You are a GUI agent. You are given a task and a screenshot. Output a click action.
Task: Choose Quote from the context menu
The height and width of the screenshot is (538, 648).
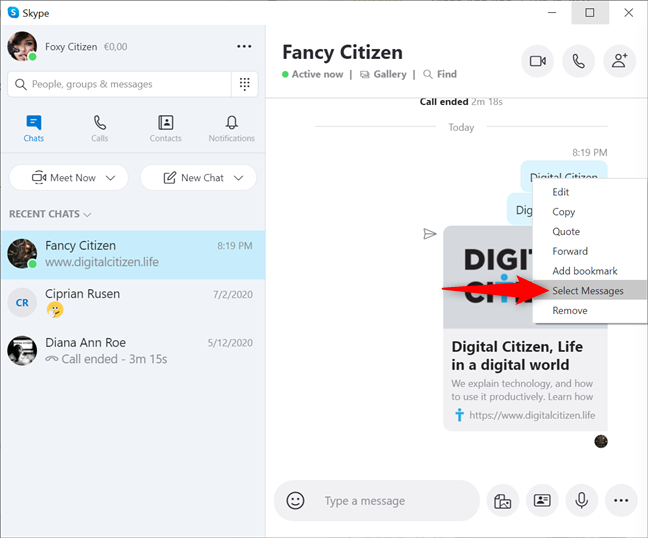pos(590,232)
